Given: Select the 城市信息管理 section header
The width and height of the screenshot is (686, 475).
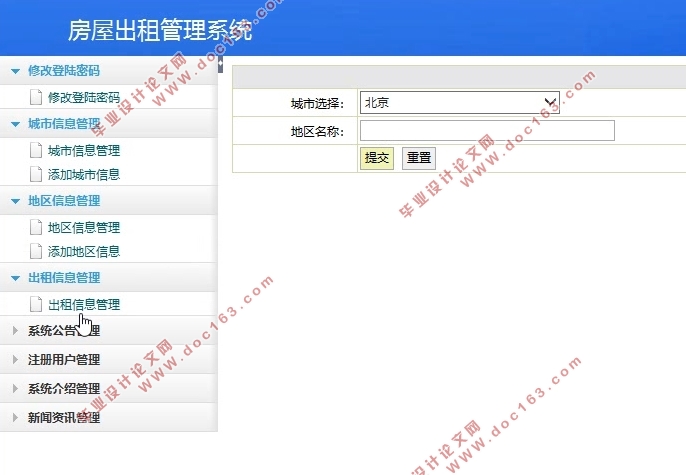Looking at the screenshot, I should point(108,124).
